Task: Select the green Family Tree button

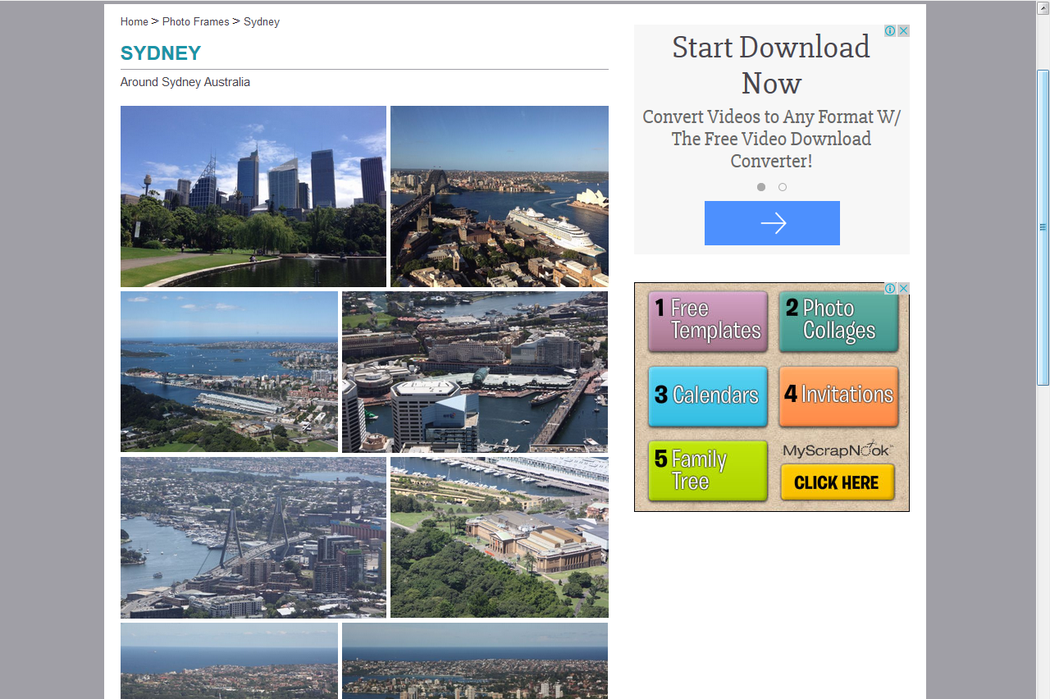Action: coord(708,470)
